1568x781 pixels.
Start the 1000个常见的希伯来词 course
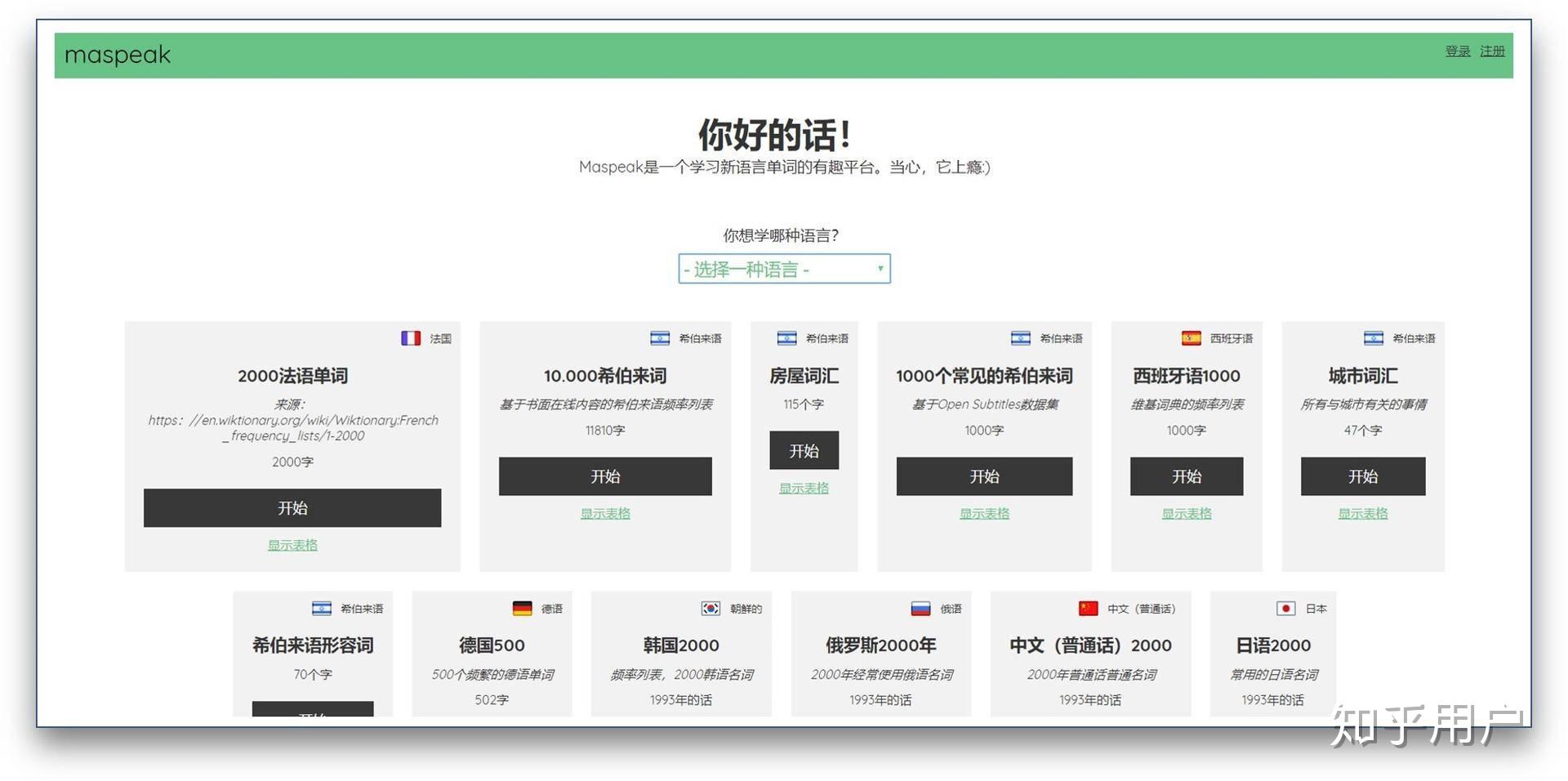(984, 476)
